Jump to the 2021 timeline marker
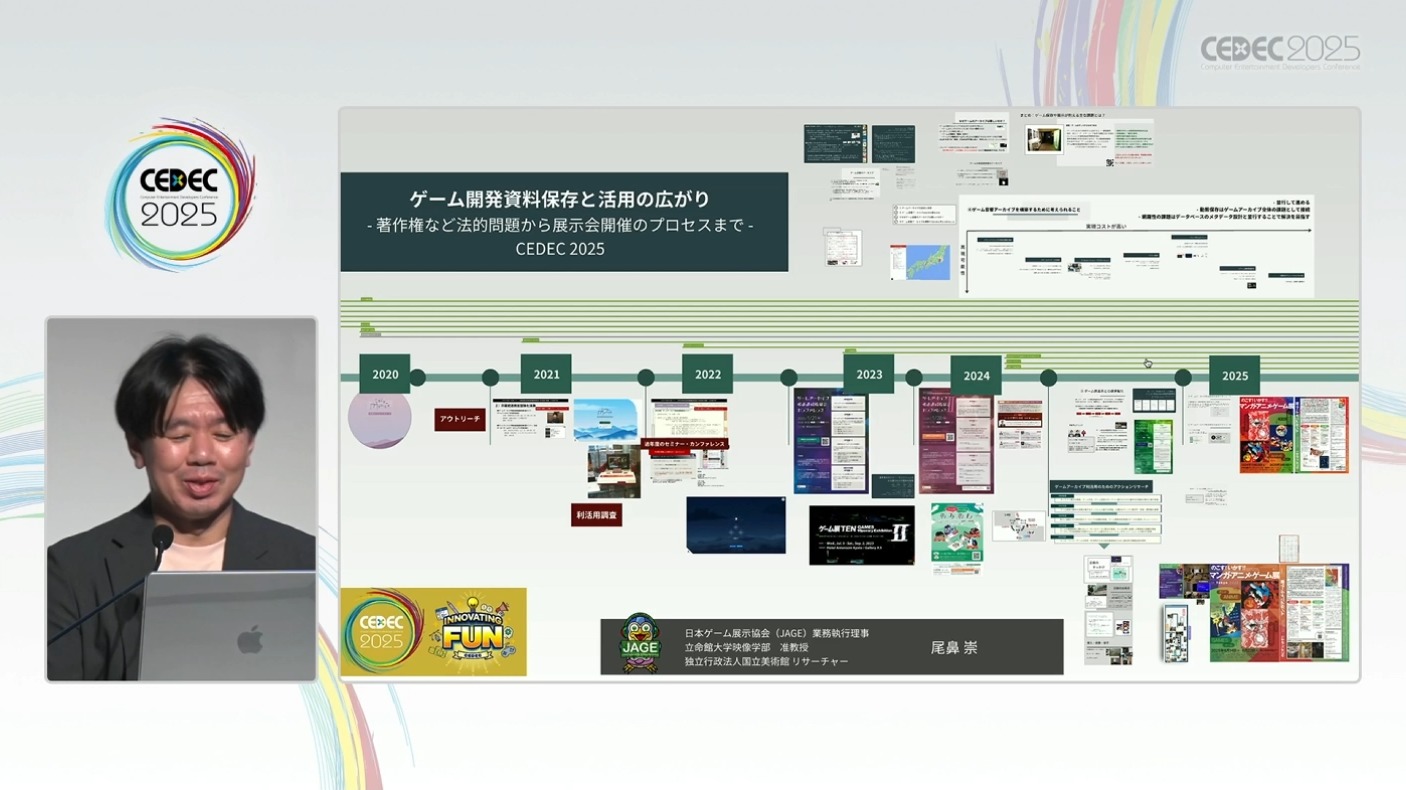The height and width of the screenshot is (790, 1406). click(546, 375)
